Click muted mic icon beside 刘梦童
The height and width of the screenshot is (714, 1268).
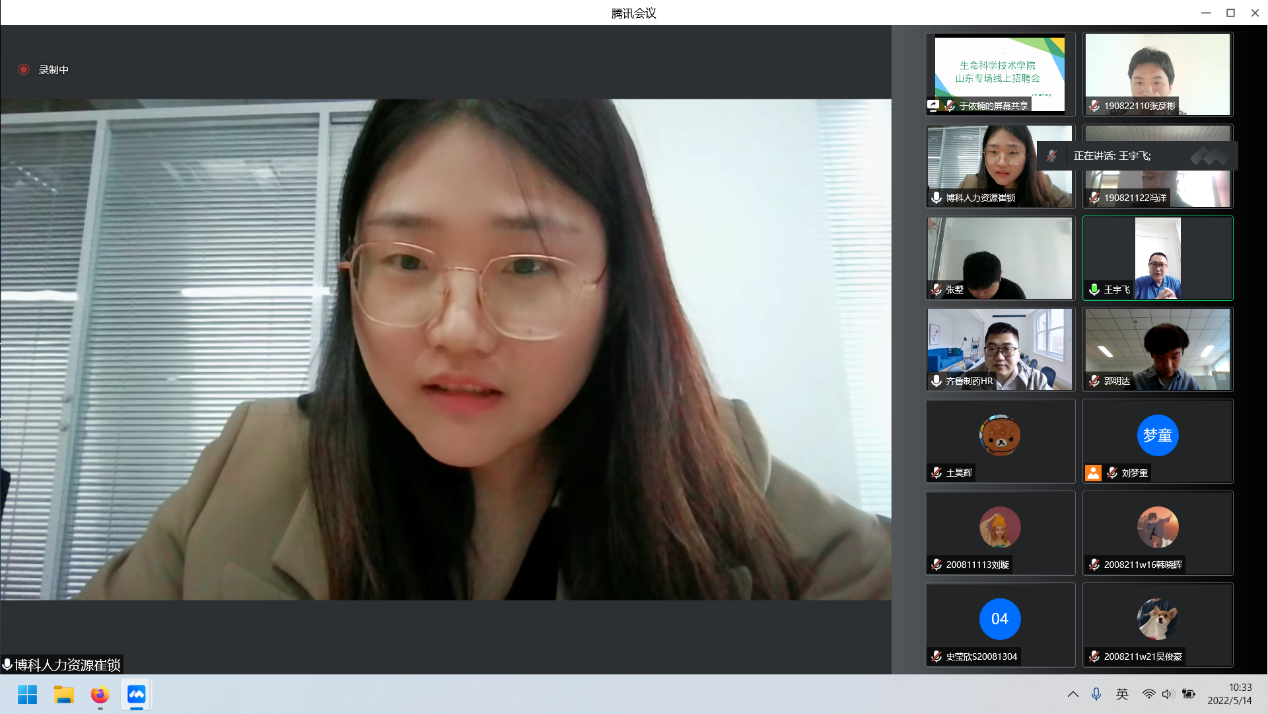click(x=1112, y=473)
